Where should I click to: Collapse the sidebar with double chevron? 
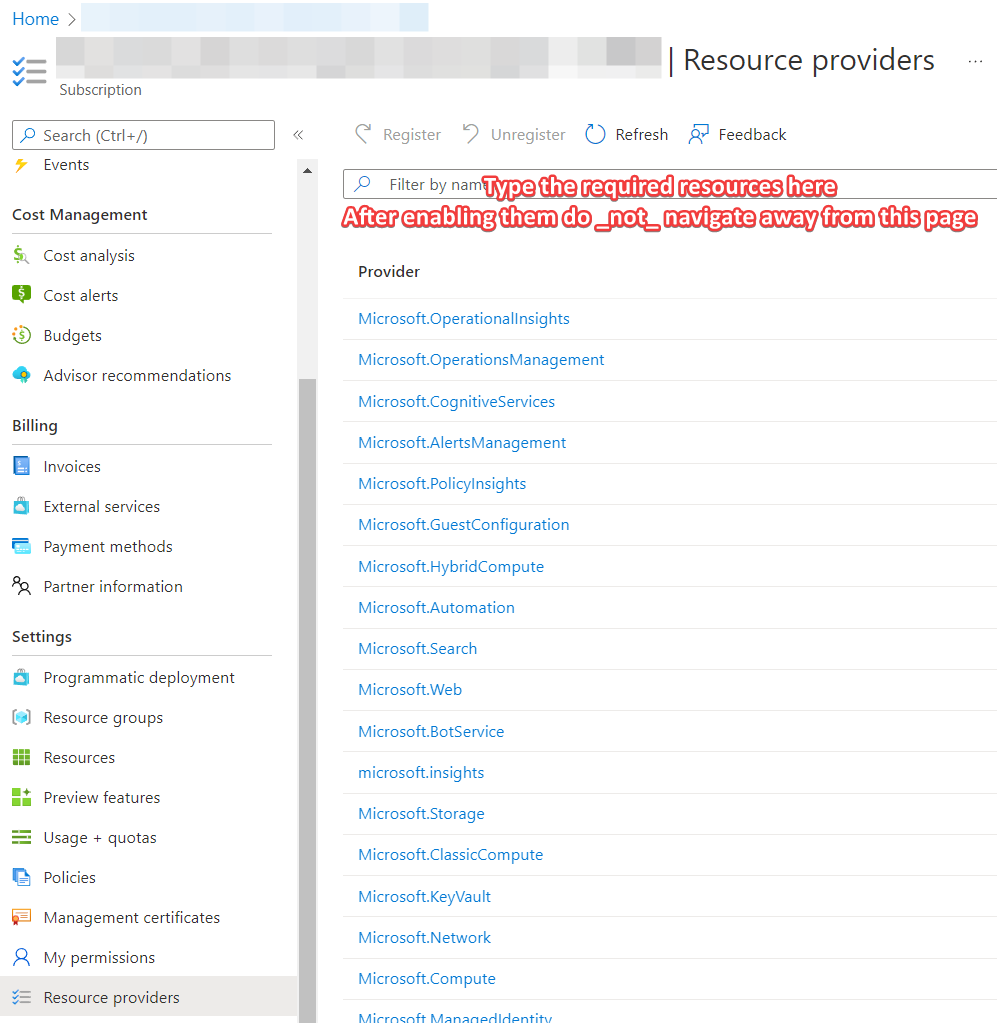tap(298, 135)
